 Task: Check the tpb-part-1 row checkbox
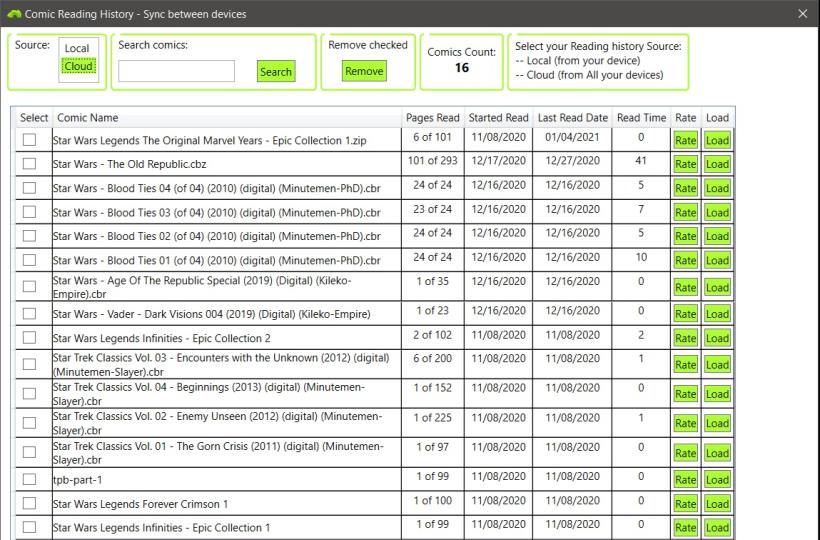tap(29, 479)
